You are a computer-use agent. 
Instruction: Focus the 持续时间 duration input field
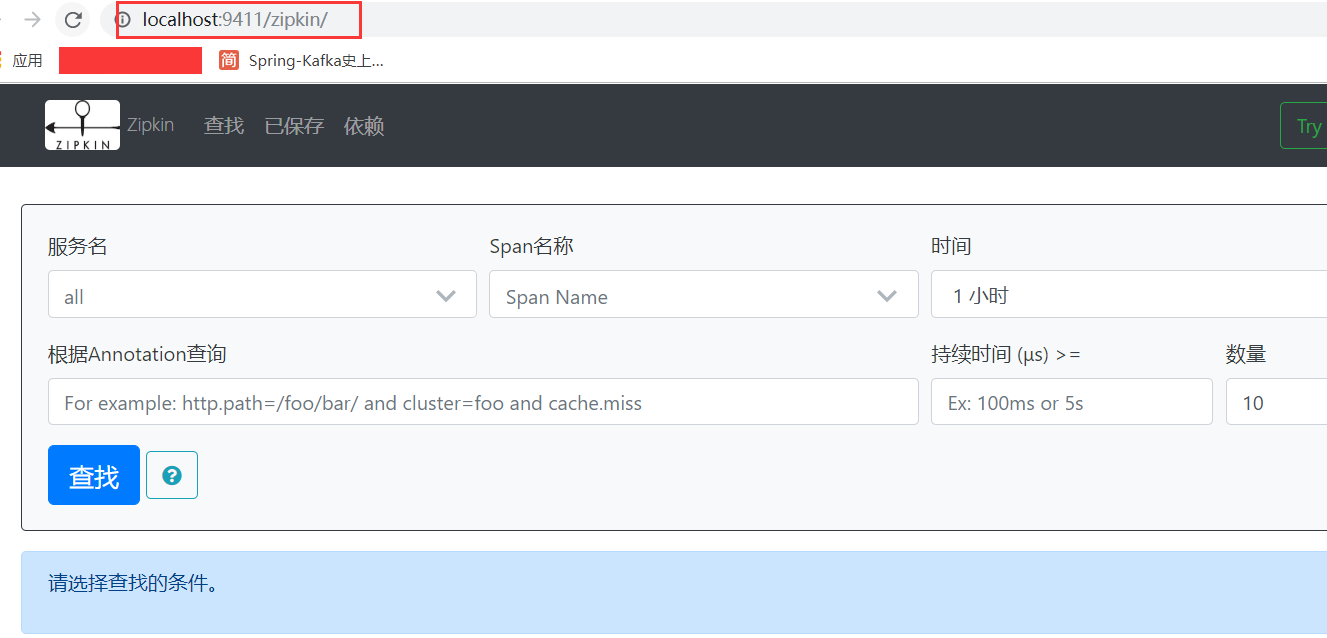(1072, 401)
